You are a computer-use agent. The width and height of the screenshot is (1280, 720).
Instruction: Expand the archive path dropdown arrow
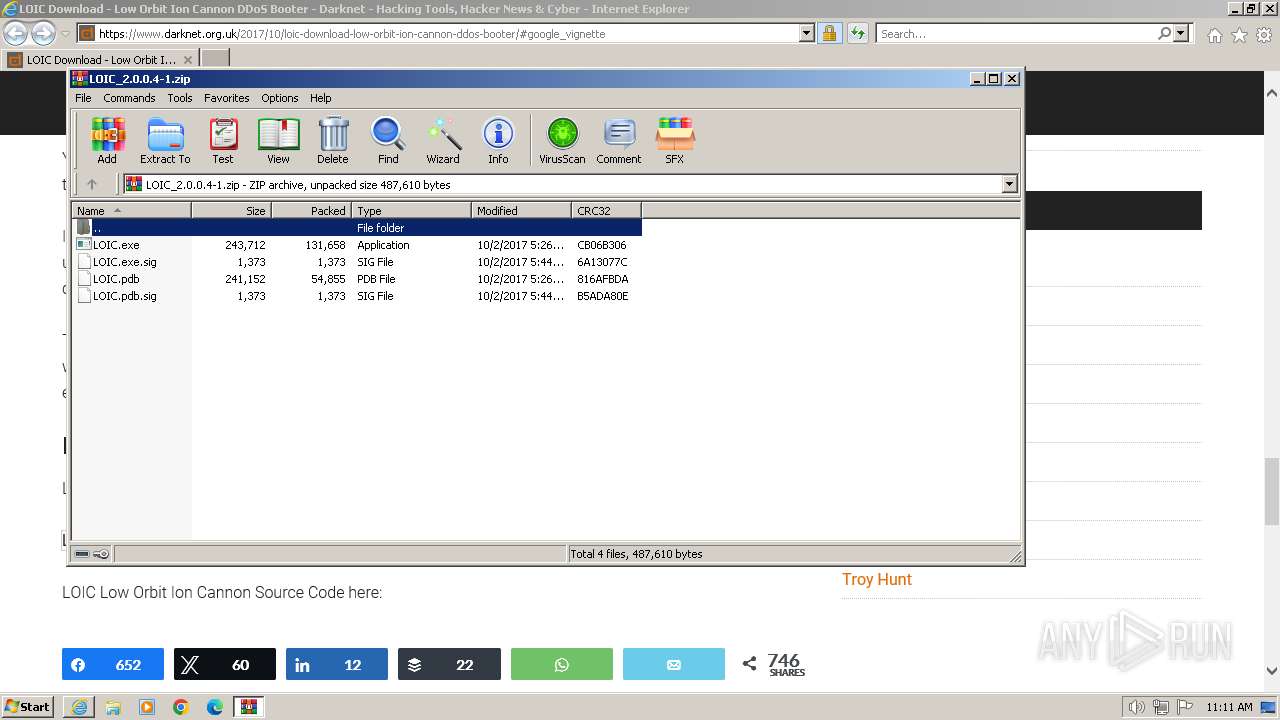pyautogui.click(x=1009, y=184)
